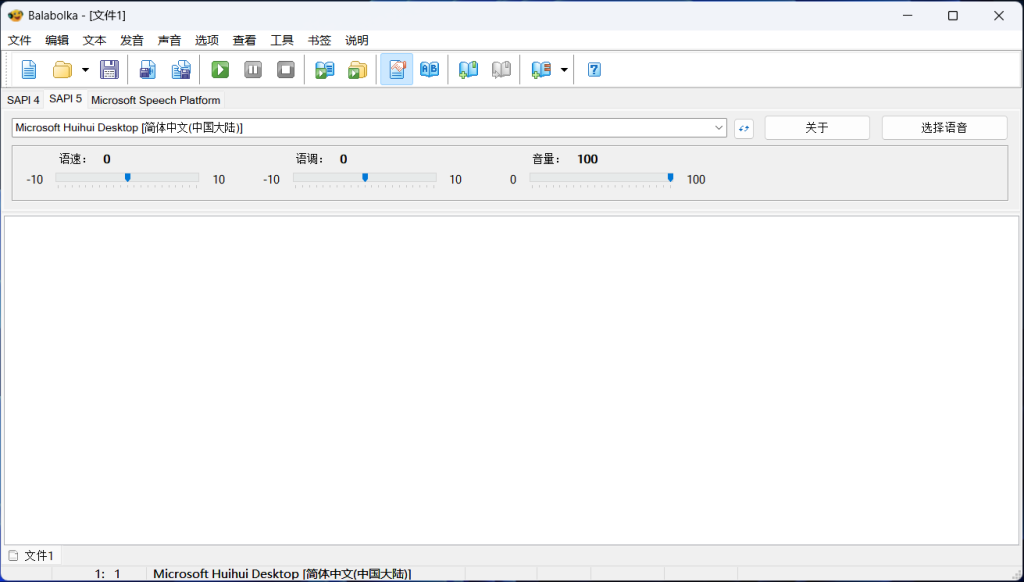The image size is (1024, 582).
Task: Expand the open file dropdown arrow
Action: tap(85, 69)
